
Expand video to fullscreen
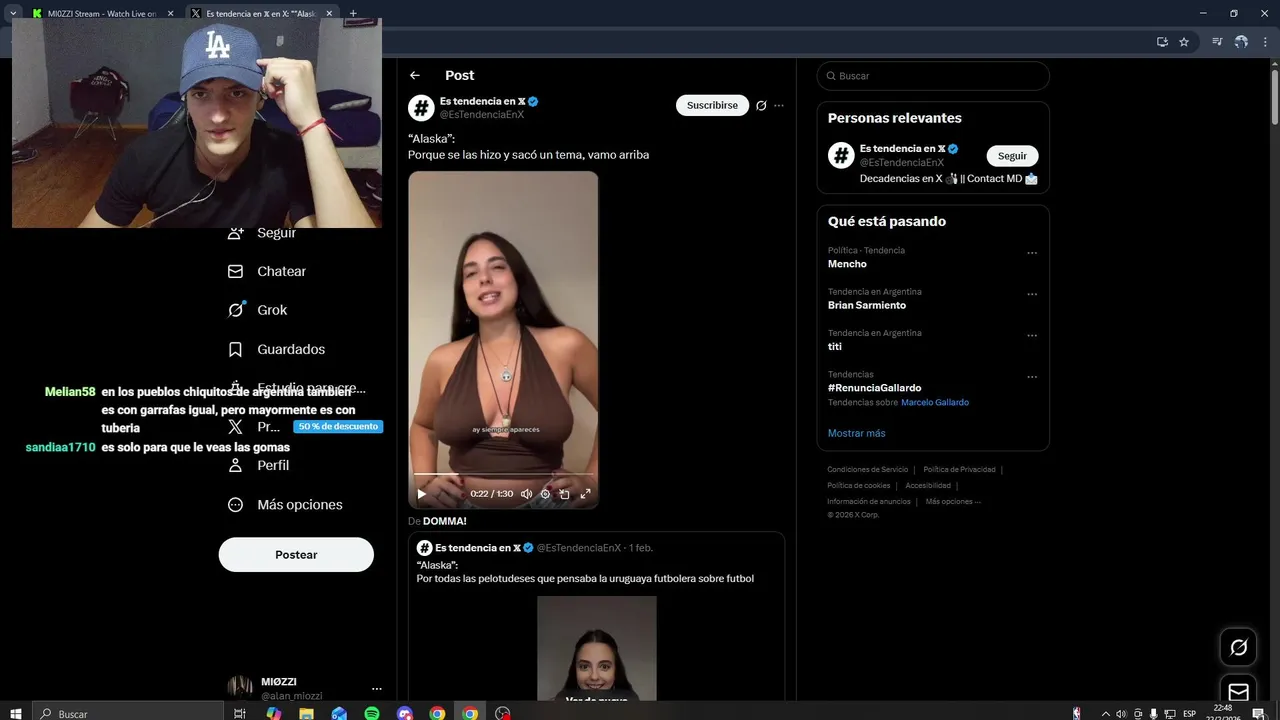pos(586,494)
